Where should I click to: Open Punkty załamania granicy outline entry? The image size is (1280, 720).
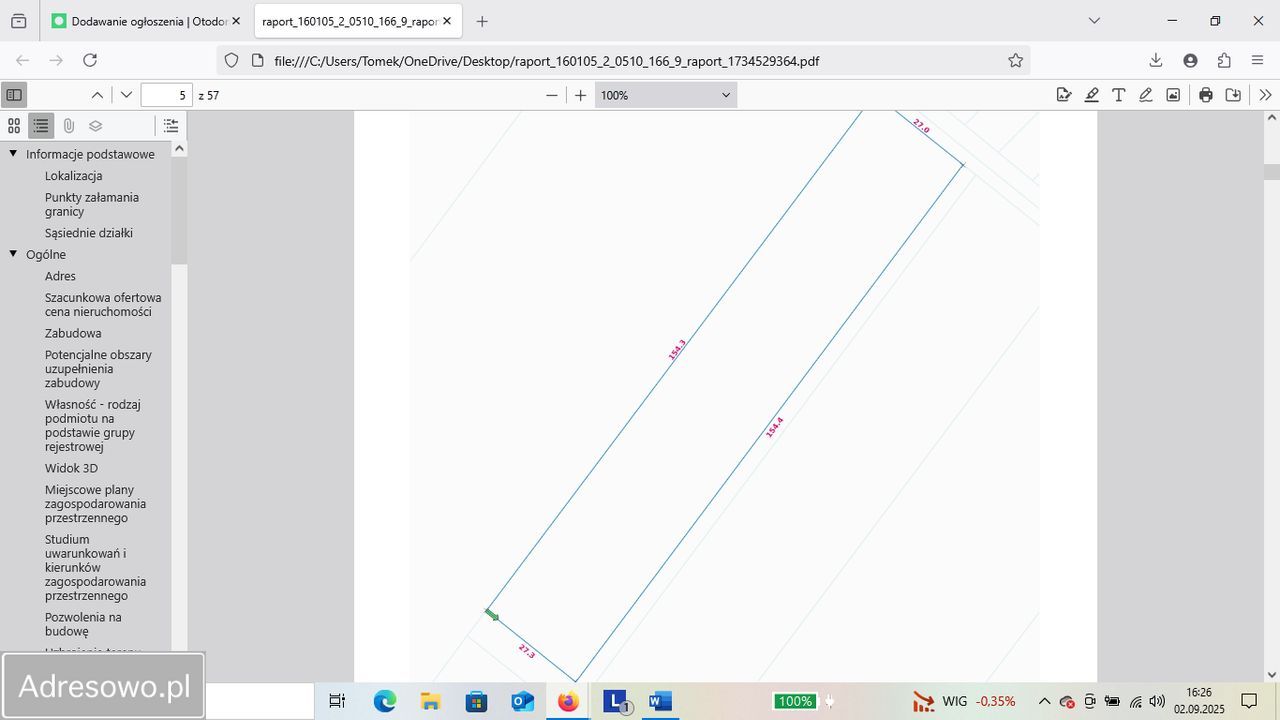pyautogui.click(x=92, y=204)
